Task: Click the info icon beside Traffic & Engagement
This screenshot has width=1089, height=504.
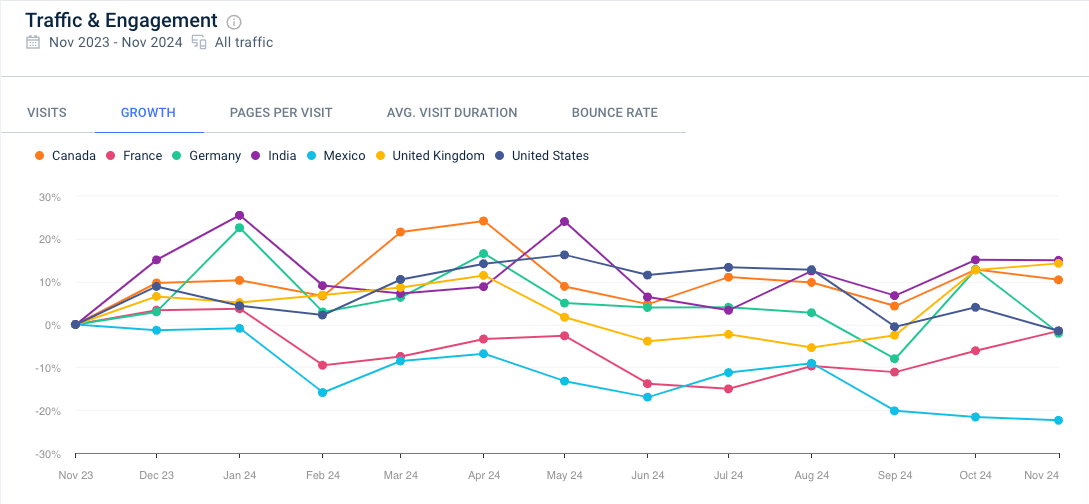Action: click(x=234, y=22)
